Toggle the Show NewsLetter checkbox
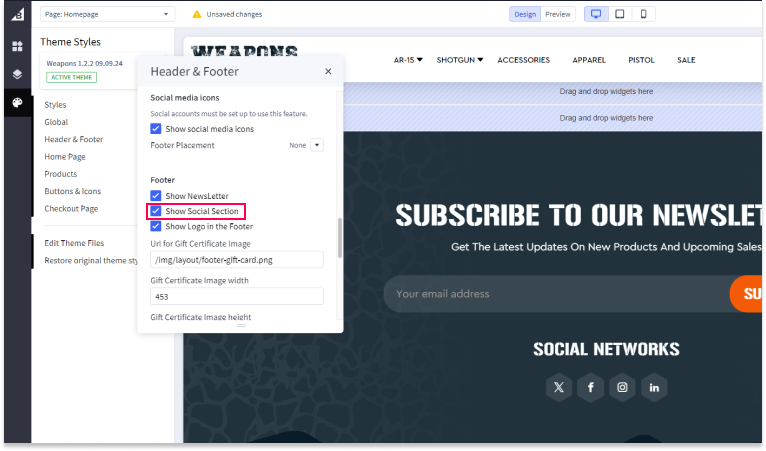This screenshot has width=766, height=451. (x=156, y=196)
